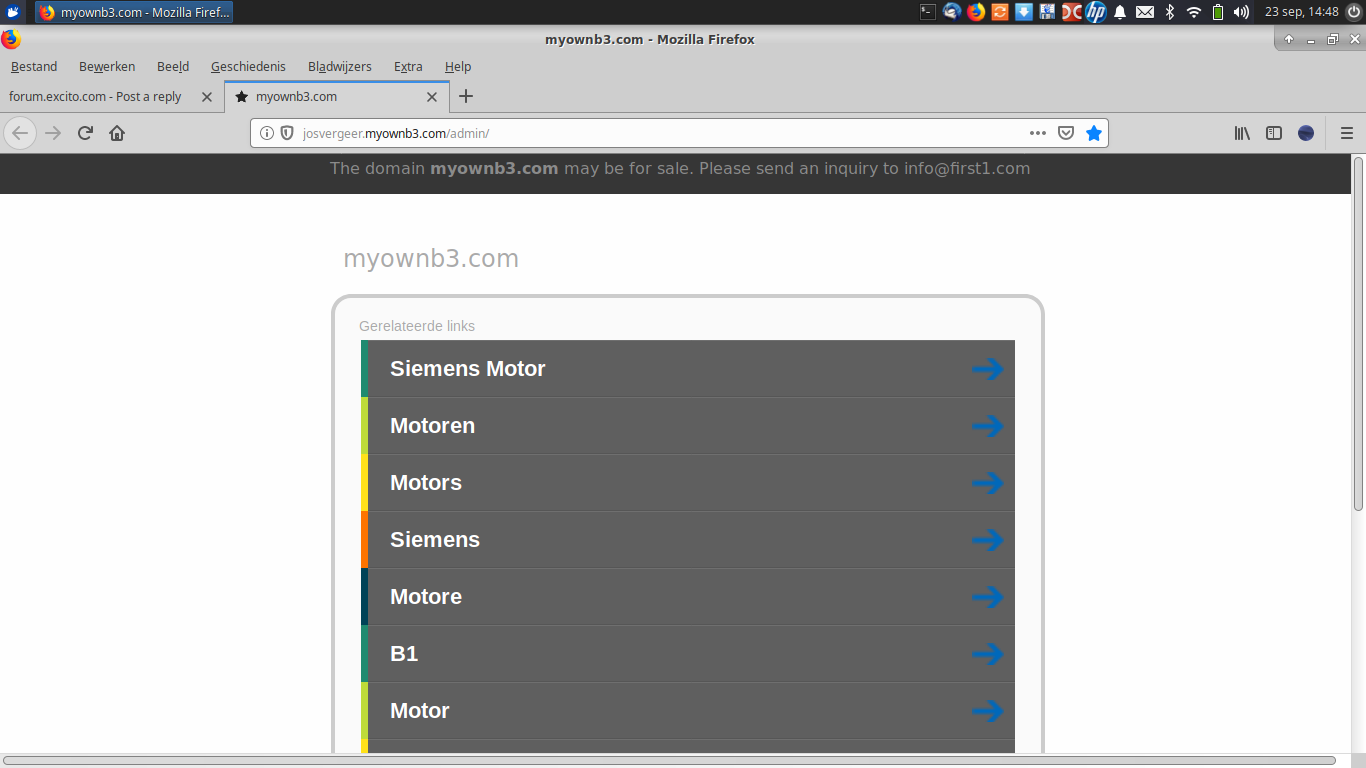Open the Extra menu

tap(408, 67)
